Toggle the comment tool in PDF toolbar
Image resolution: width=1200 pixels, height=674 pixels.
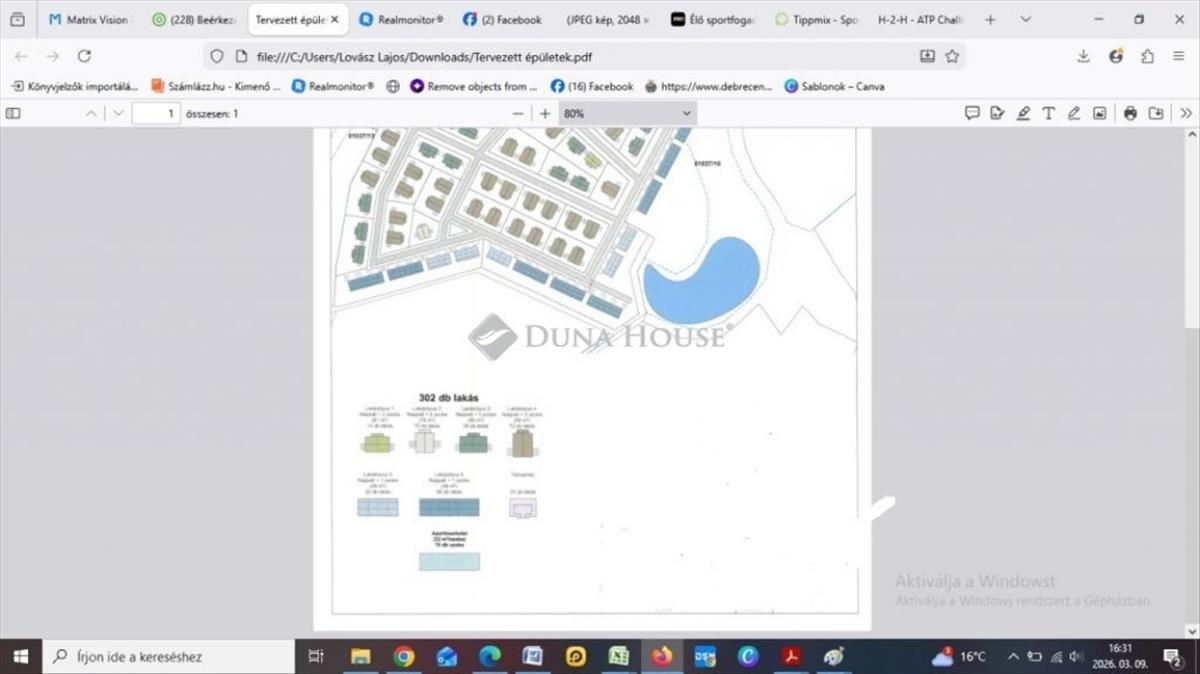pos(971,114)
